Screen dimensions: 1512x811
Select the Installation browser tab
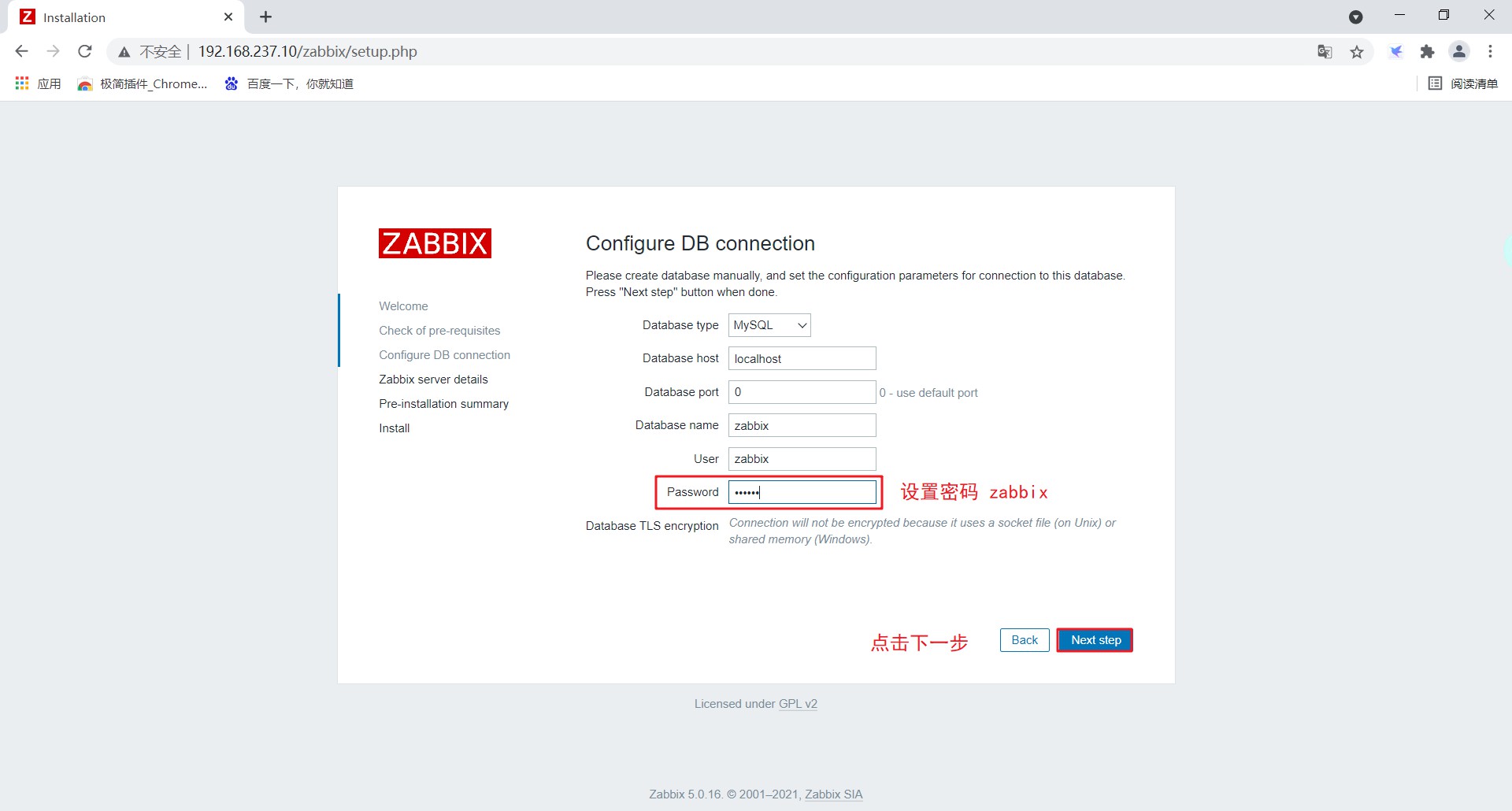118,17
